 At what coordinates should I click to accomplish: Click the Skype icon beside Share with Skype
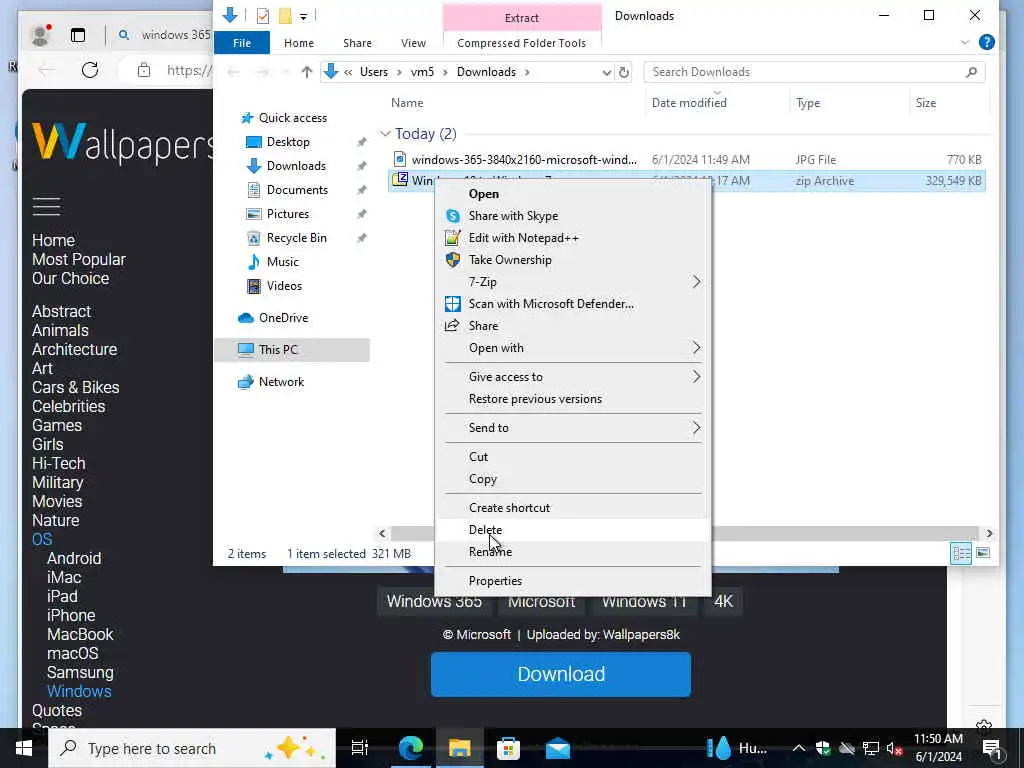point(453,216)
